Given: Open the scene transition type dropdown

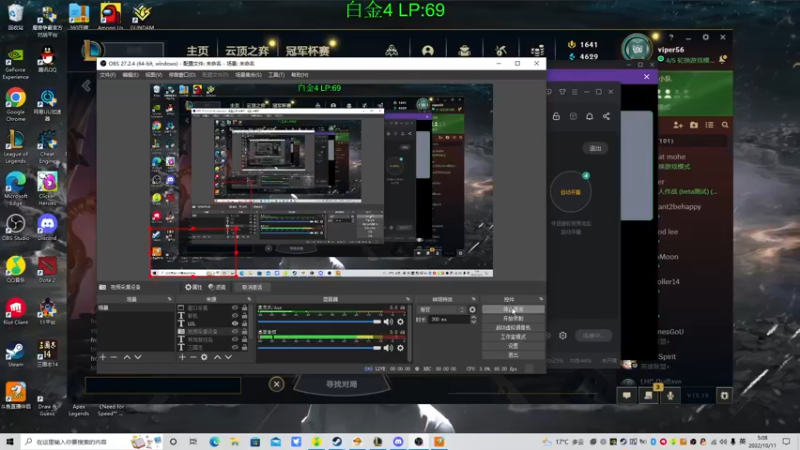Looking at the screenshot, I should coord(442,310).
